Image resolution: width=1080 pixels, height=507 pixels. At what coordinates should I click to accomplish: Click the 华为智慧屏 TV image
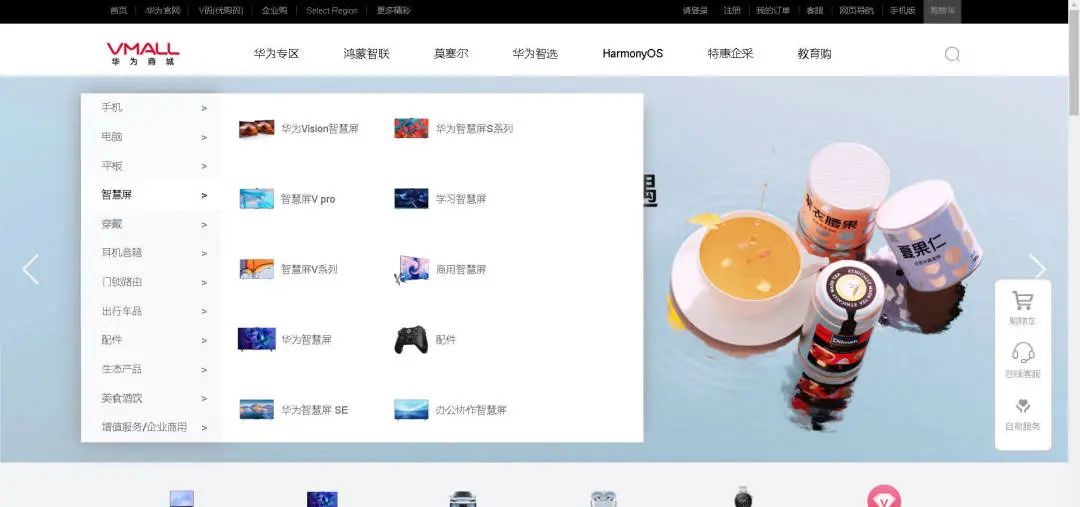pyautogui.click(x=256, y=340)
